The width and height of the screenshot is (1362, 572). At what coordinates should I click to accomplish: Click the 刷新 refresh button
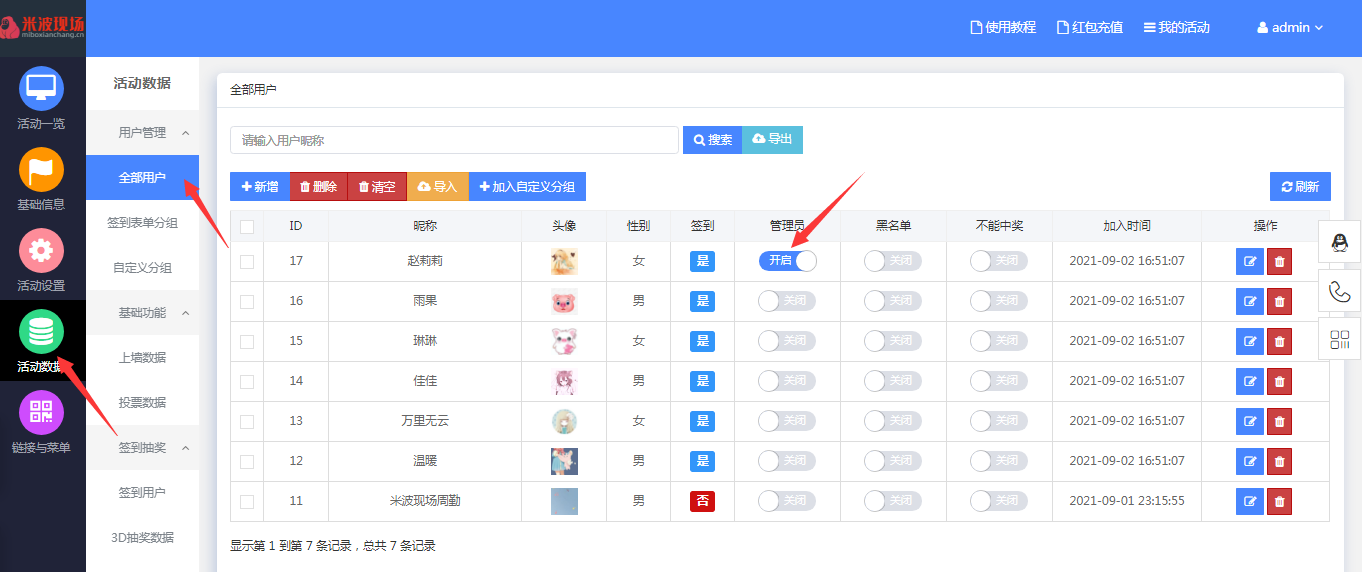(1300, 187)
